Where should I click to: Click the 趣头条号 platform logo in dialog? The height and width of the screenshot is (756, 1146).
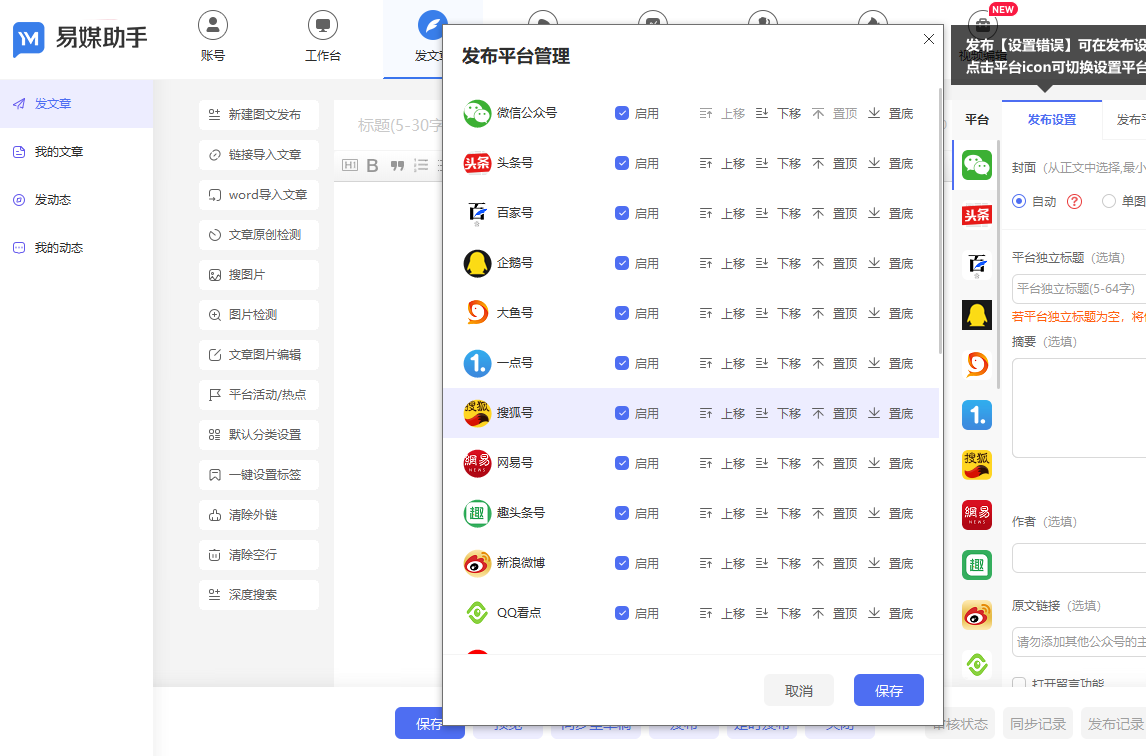click(x=477, y=513)
